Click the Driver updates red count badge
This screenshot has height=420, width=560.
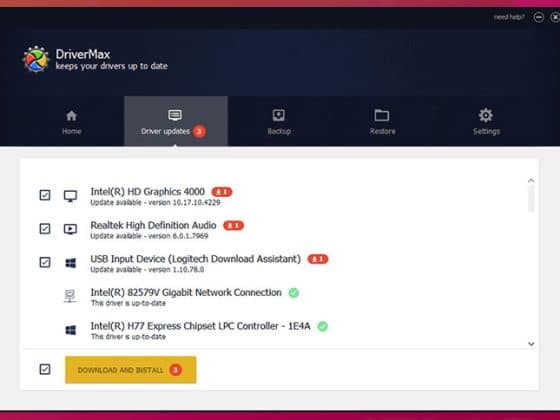point(199,131)
